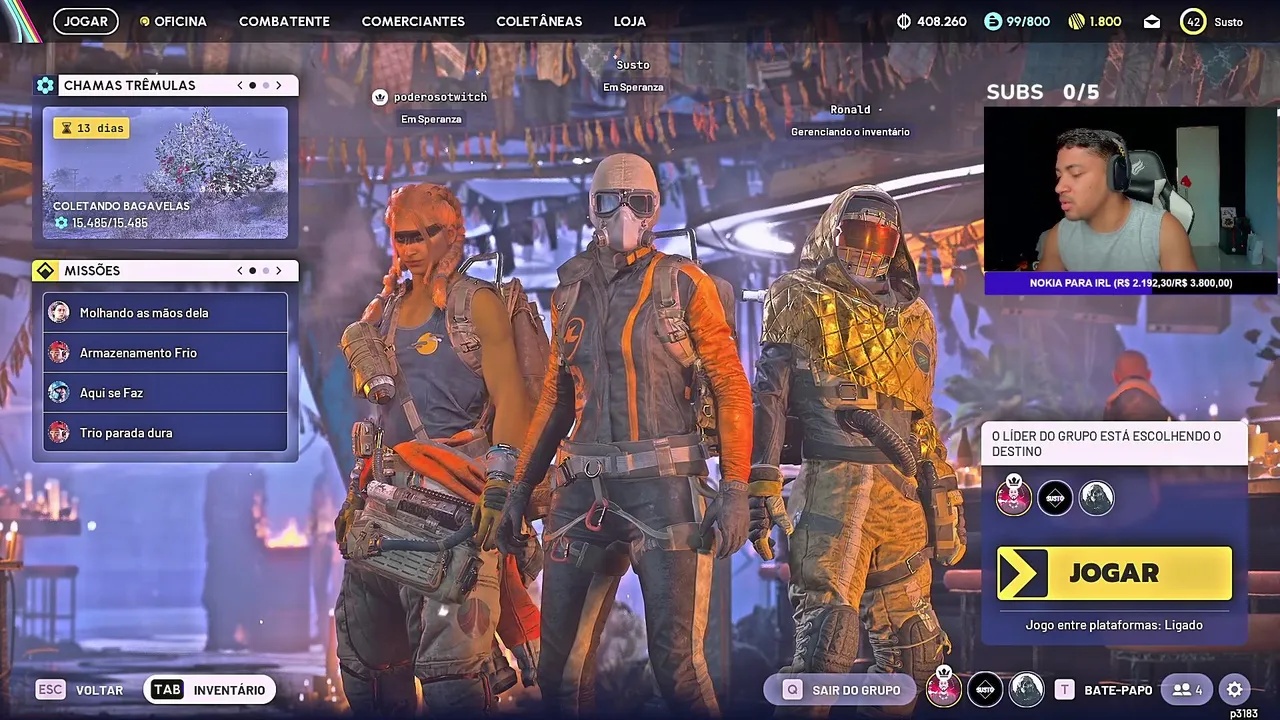The height and width of the screenshot is (720, 1280).
Task: Click third party avatar in bottom bar
Action: (x=1026, y=689)
